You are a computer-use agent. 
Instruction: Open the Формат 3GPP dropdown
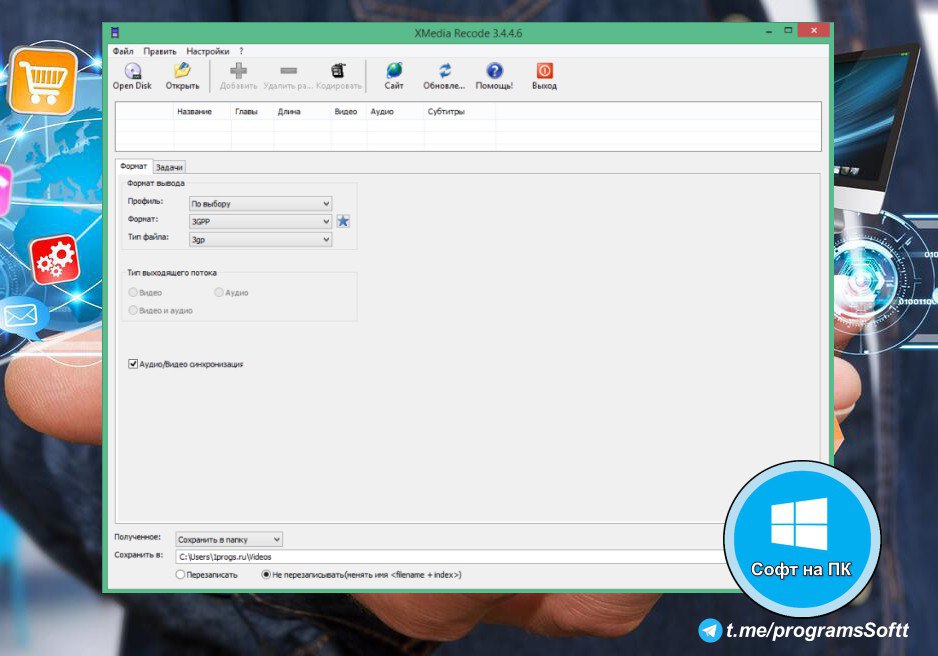click(x=260, y=221)
